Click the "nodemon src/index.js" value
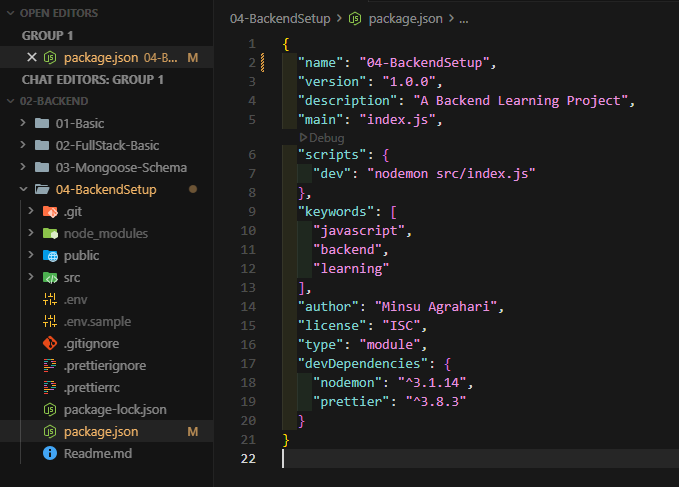679x487 pixels. (x=451, y=174)
